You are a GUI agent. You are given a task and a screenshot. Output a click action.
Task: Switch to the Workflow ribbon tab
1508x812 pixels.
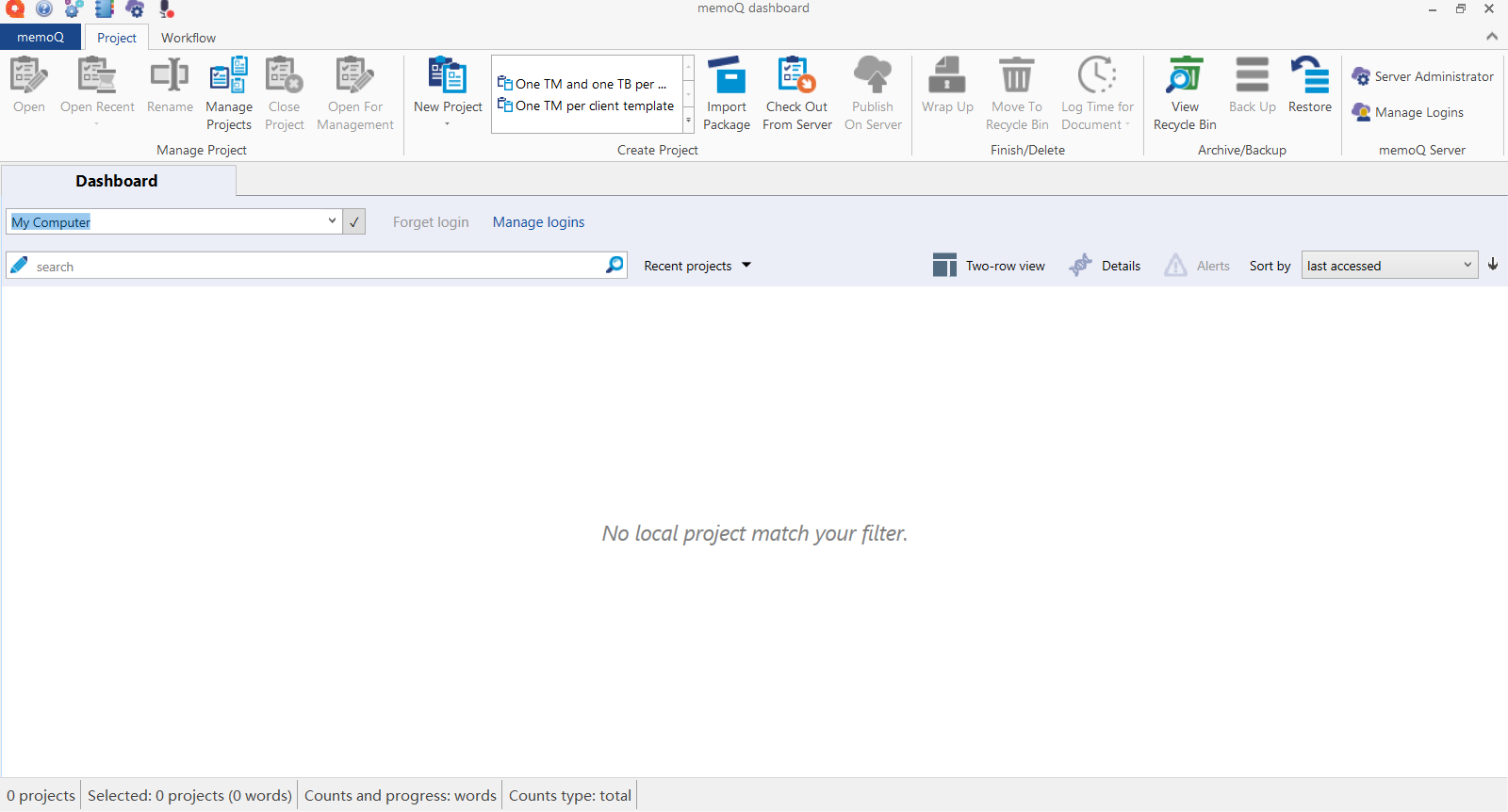188,38
